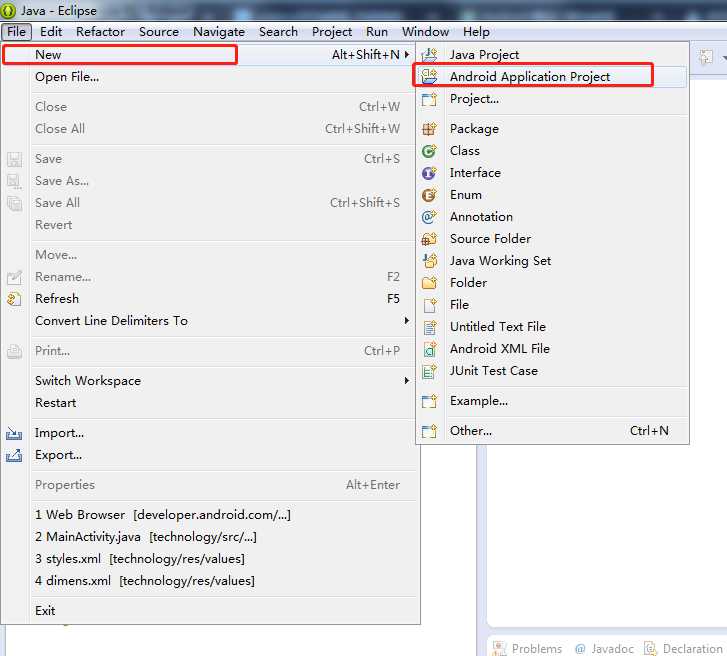The image size is (727, 656).
Task: Click the Export... menu entry
Action: click(210, 455)
